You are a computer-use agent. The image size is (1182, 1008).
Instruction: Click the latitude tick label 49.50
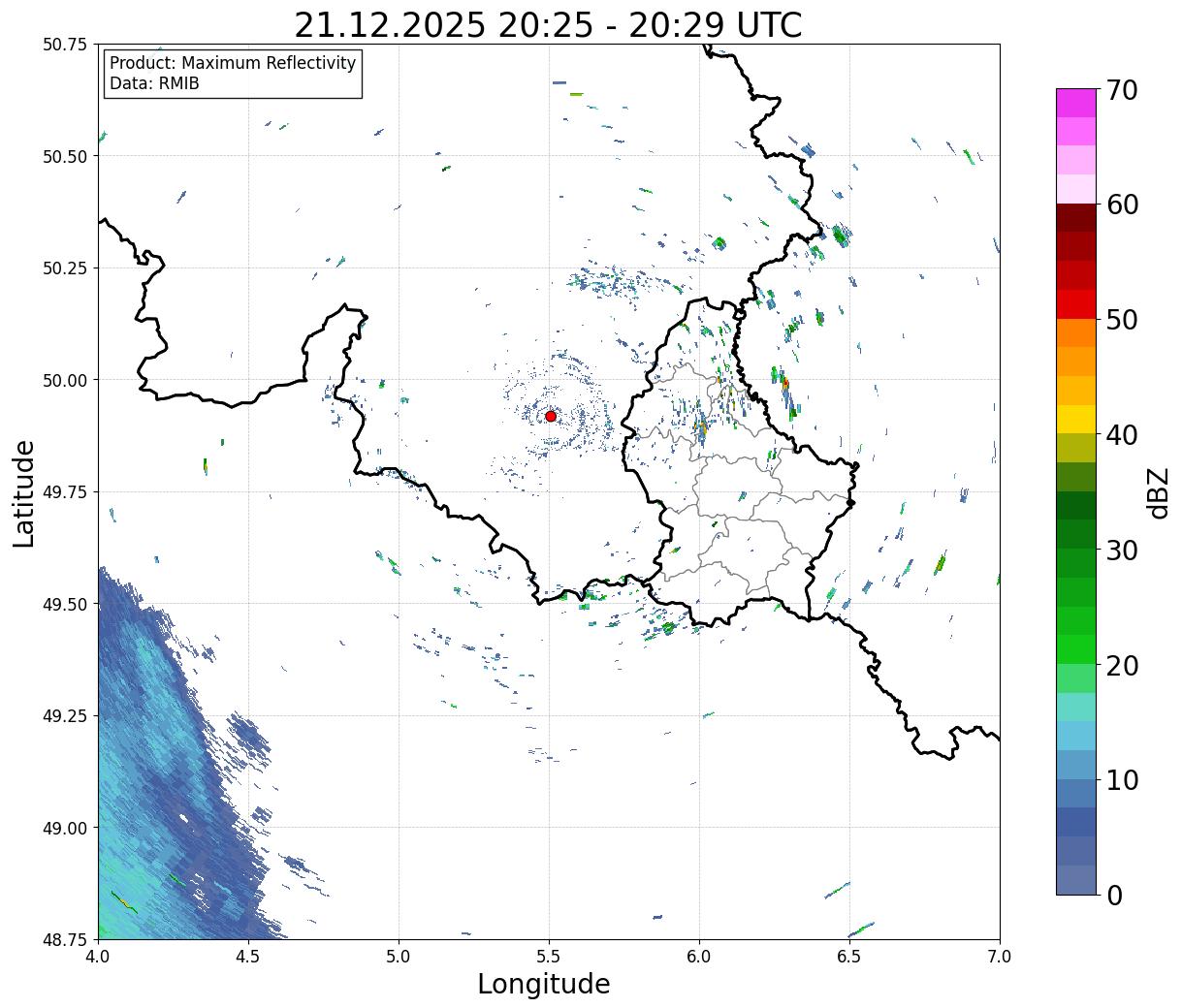66,604
